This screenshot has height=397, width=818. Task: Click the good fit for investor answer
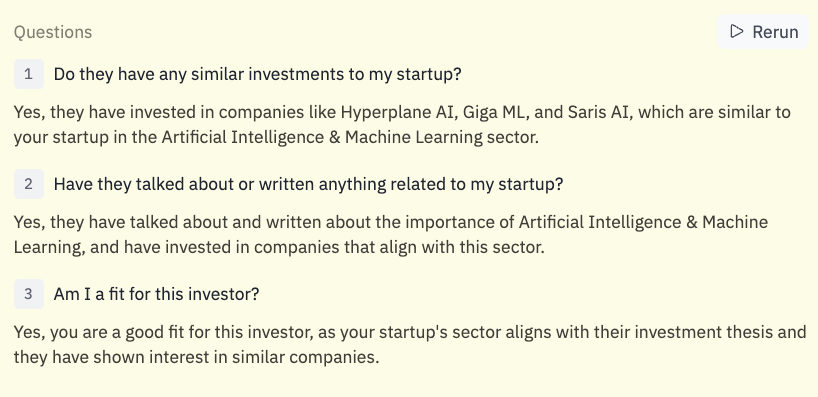click(410, 345)
